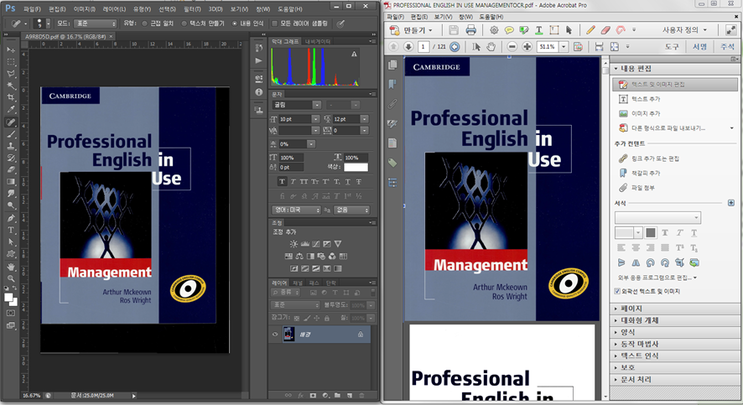Open the Bookmarks pane in Acrobat sidebar

click(393, 84)
